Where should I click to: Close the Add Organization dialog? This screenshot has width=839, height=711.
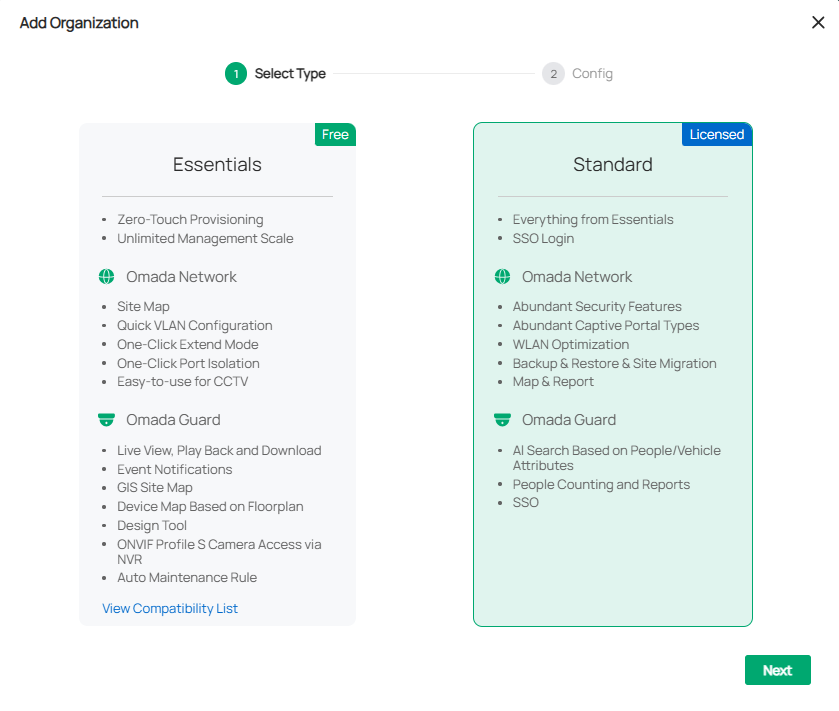pyautogui.click(x=818, y=22)
